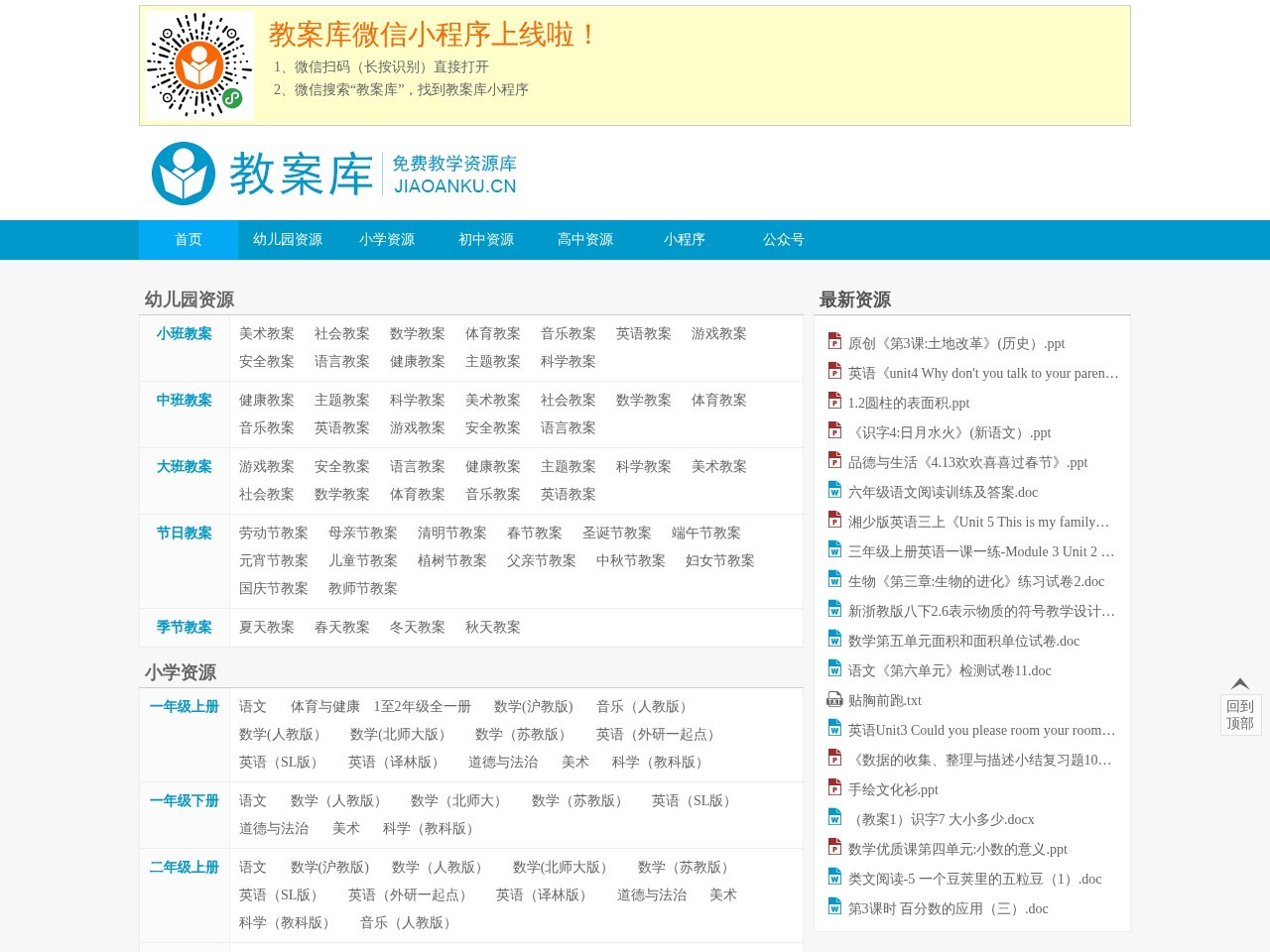1270x952 pixels.
Task: Open 游戏教案 under 小班教案
Action: click(719, 334)
